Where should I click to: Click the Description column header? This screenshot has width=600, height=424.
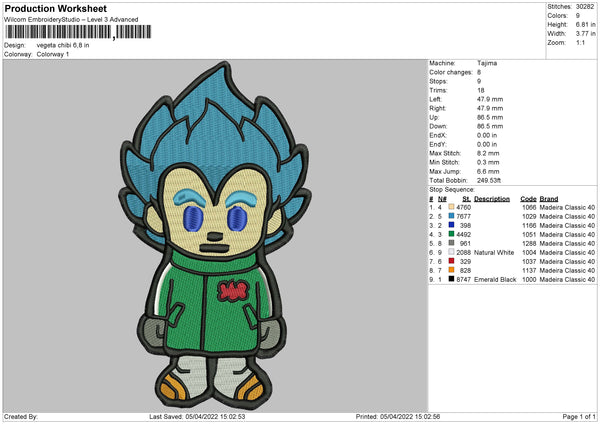(x=492, y=199)
